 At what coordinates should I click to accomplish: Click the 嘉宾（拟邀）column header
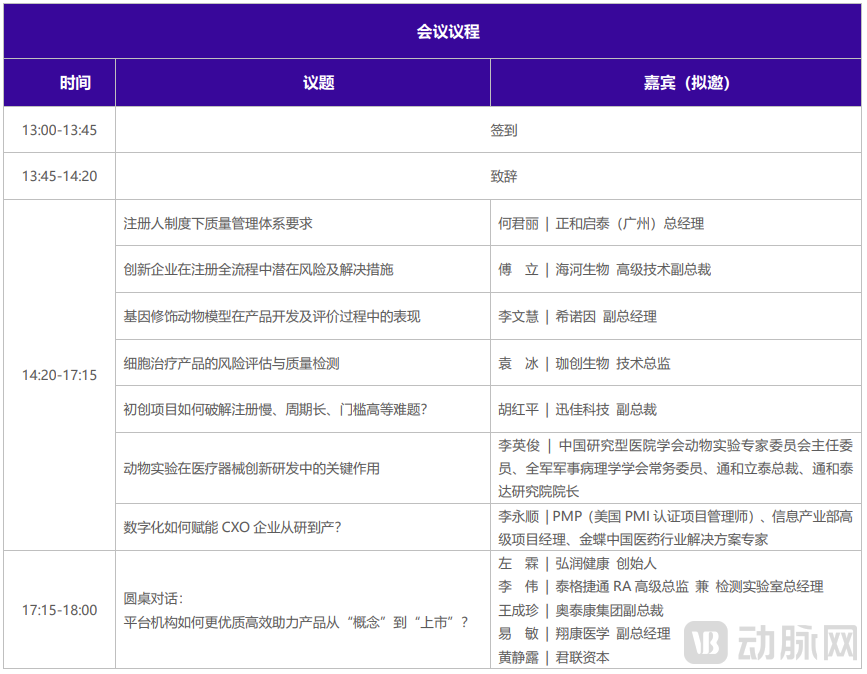677,82
